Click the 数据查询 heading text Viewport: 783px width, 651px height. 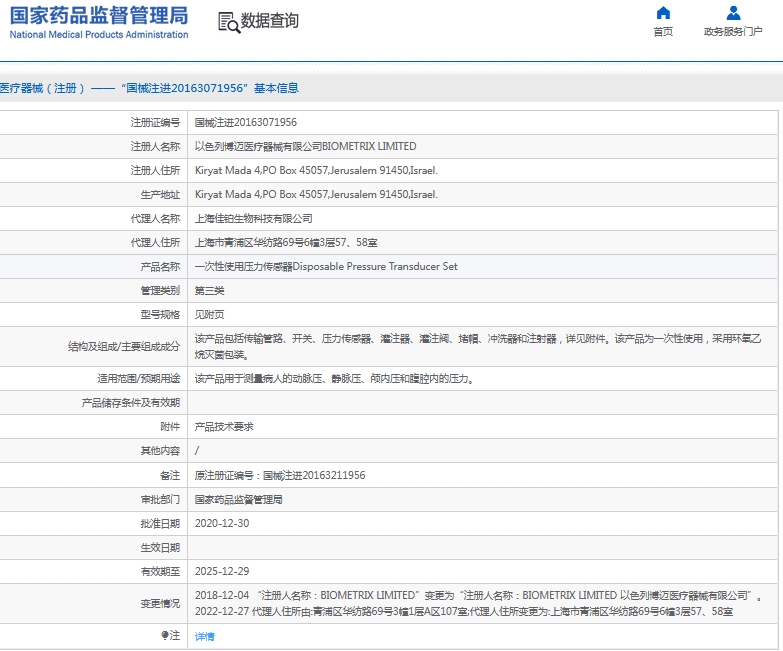pos(270,21)
